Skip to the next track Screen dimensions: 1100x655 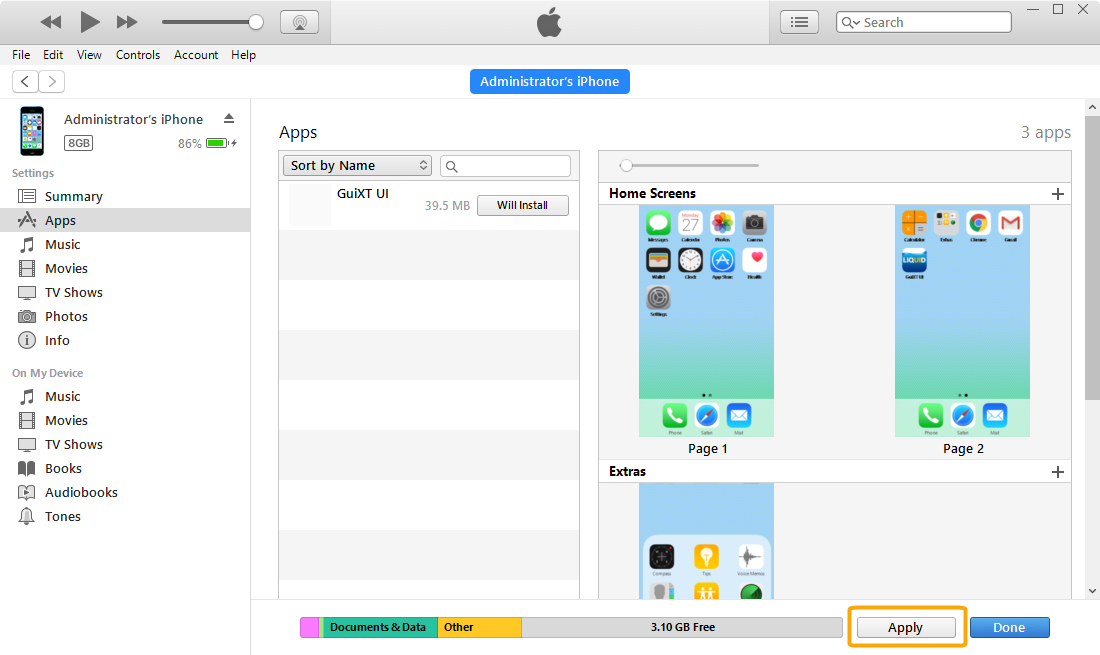[x=127, y=22]
